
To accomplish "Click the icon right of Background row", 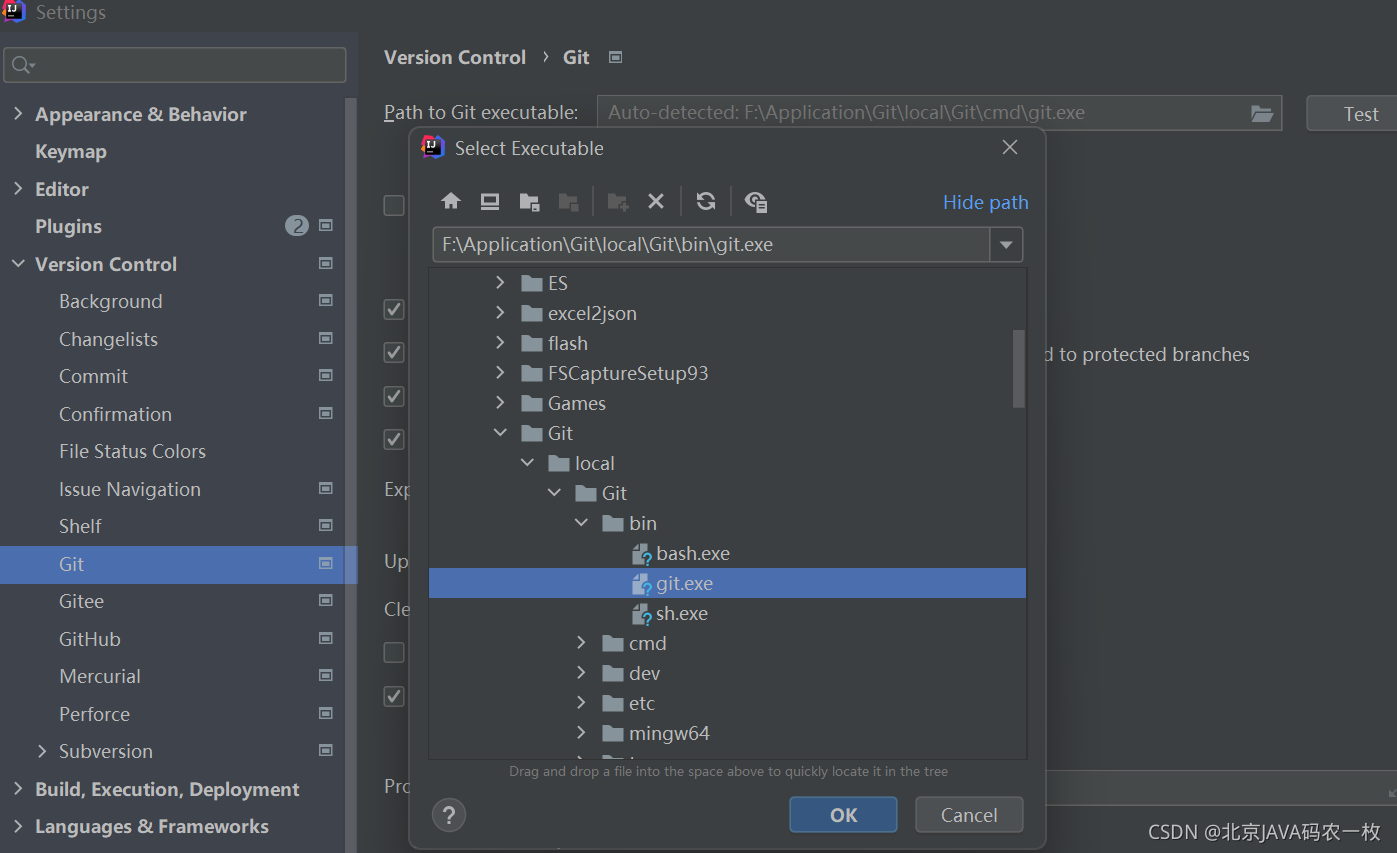I will point(325,301).
